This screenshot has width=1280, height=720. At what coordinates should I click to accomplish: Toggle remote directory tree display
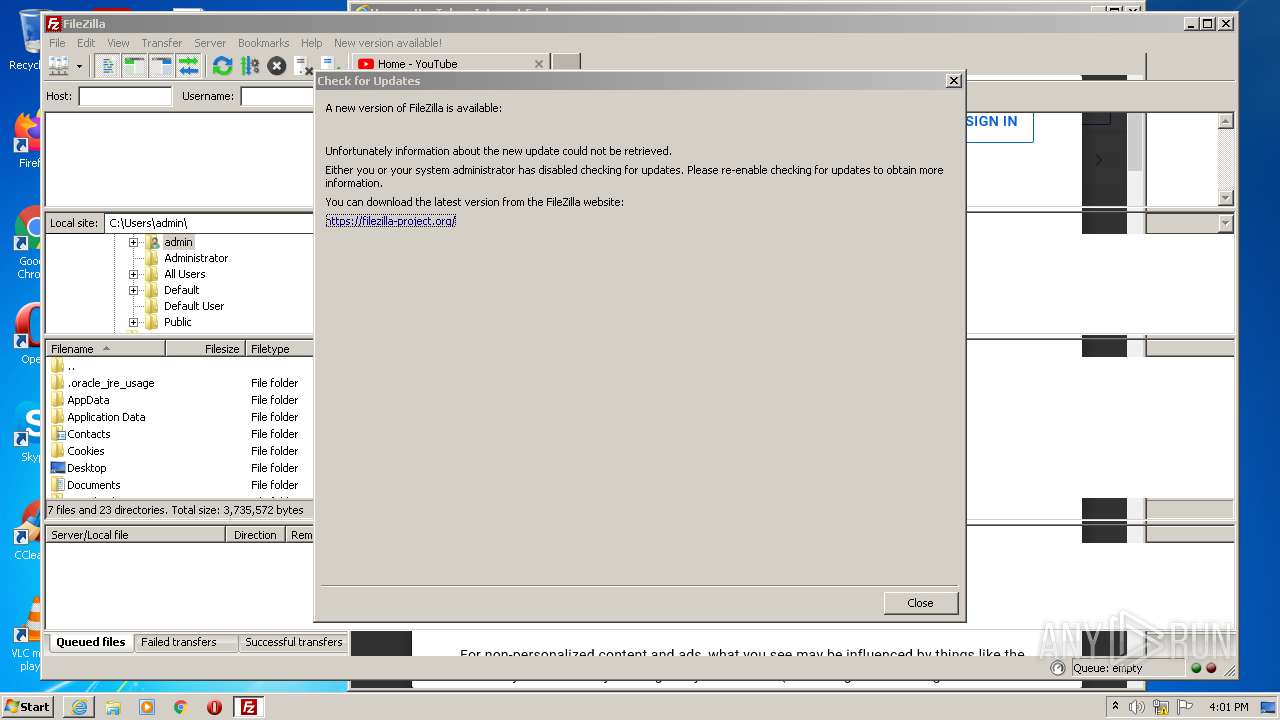[x=162, y=66]
